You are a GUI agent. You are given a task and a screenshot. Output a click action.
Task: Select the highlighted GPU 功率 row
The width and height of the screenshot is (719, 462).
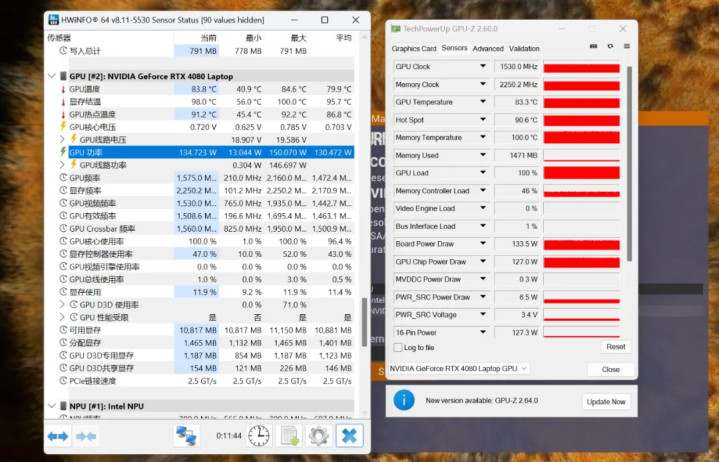211,152
